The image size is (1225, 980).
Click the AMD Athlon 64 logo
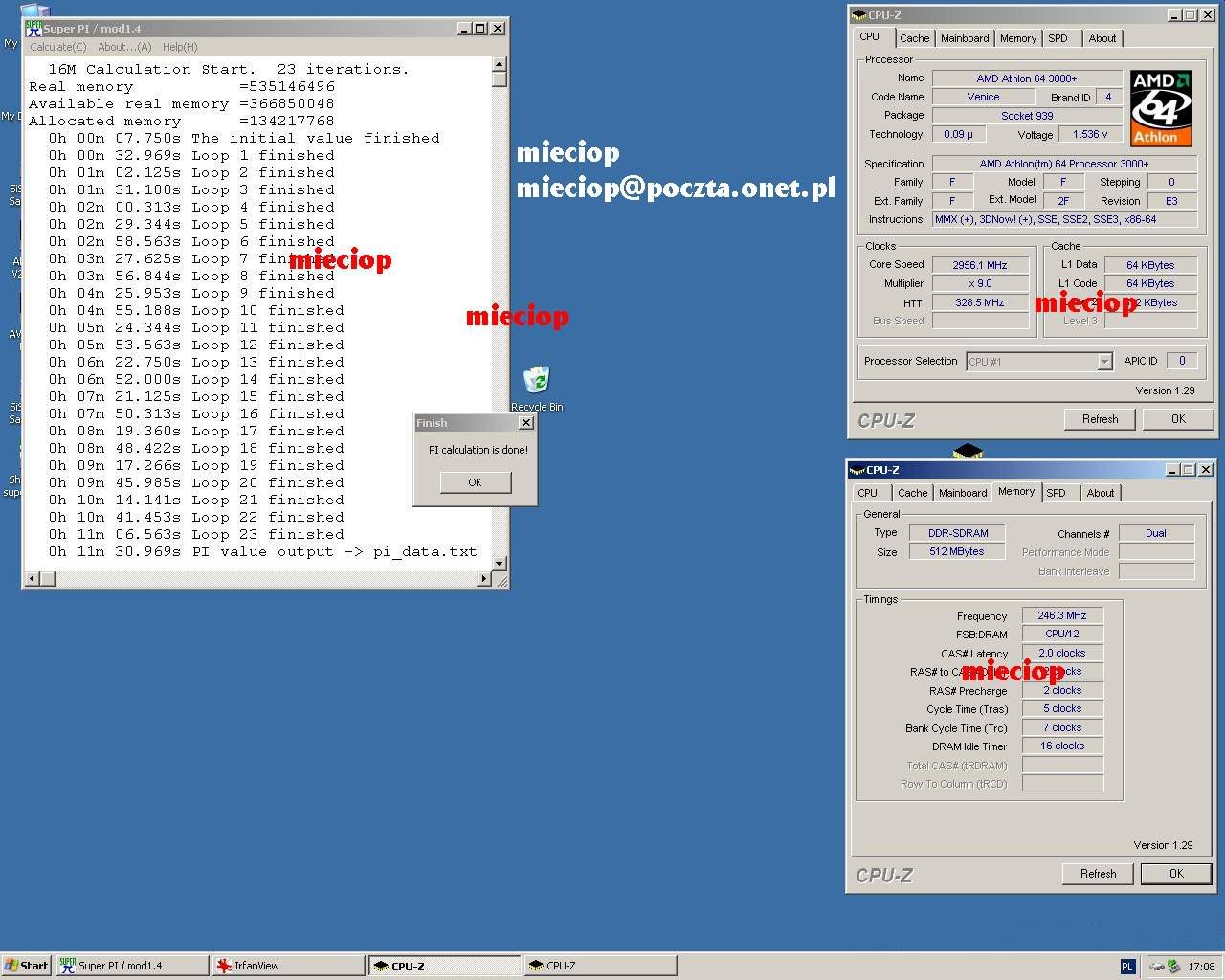(x=1160, y=107)
